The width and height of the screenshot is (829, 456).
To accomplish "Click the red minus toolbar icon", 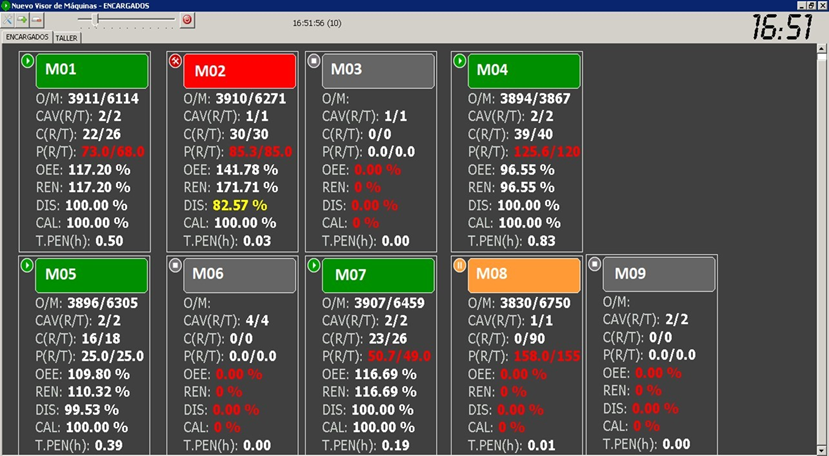I will point(37,20).
